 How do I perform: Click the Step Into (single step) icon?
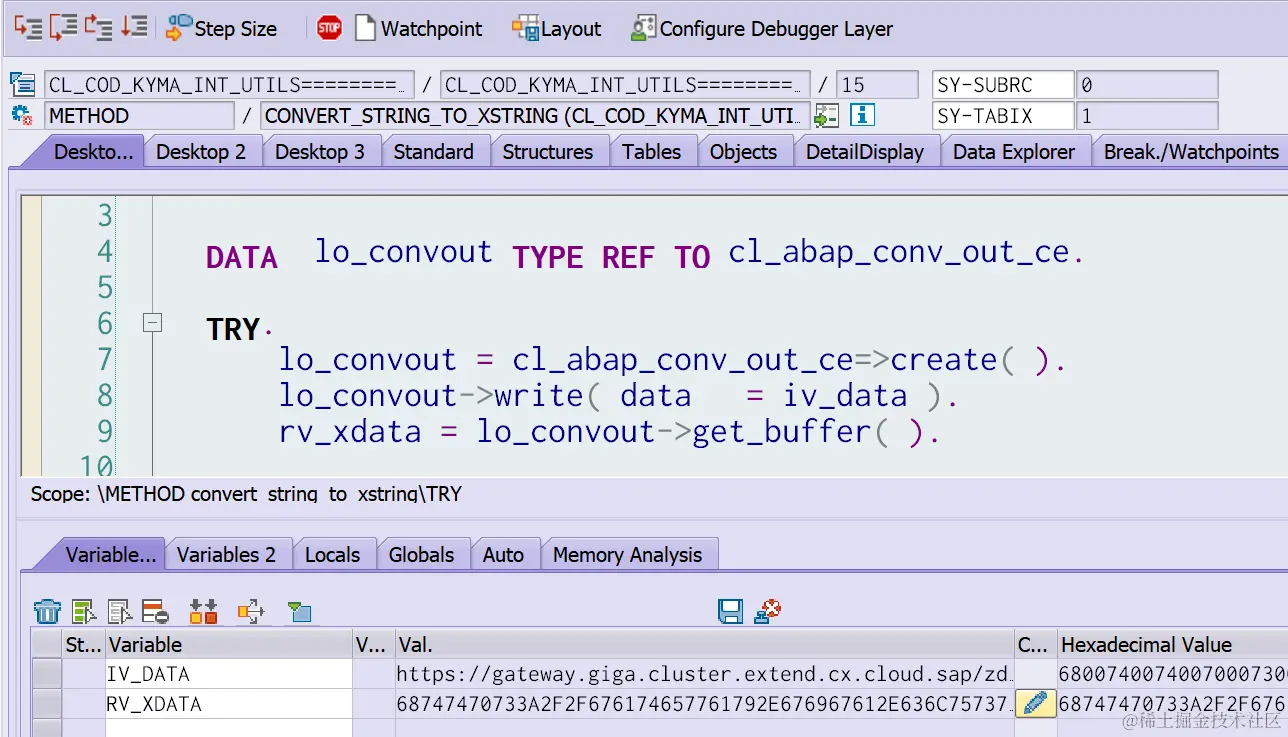click(x=28, y=27)
